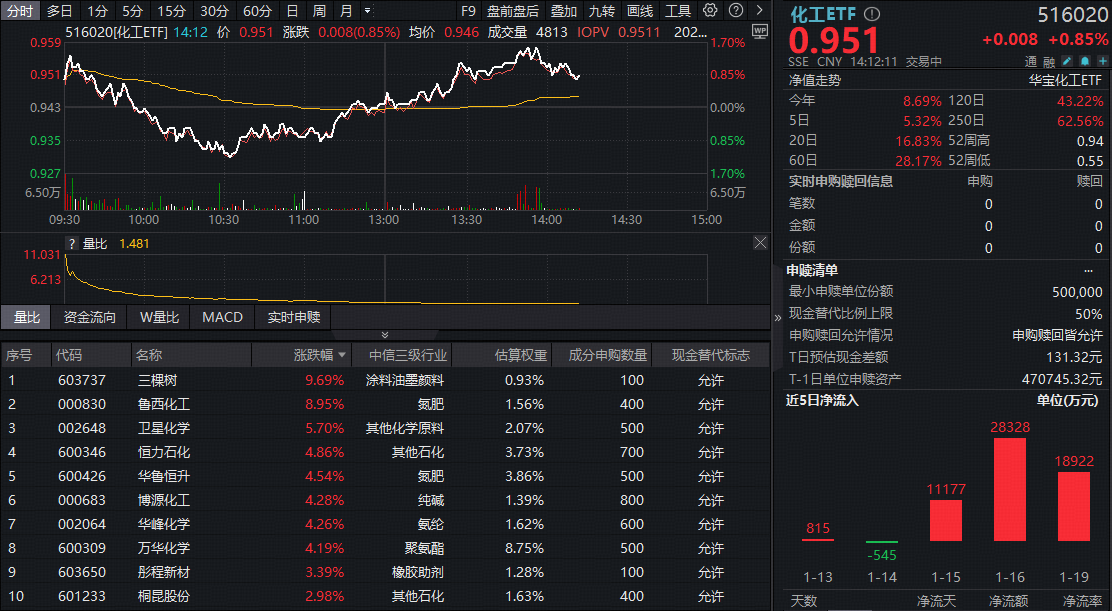Switch to the MACD tab

222,318
